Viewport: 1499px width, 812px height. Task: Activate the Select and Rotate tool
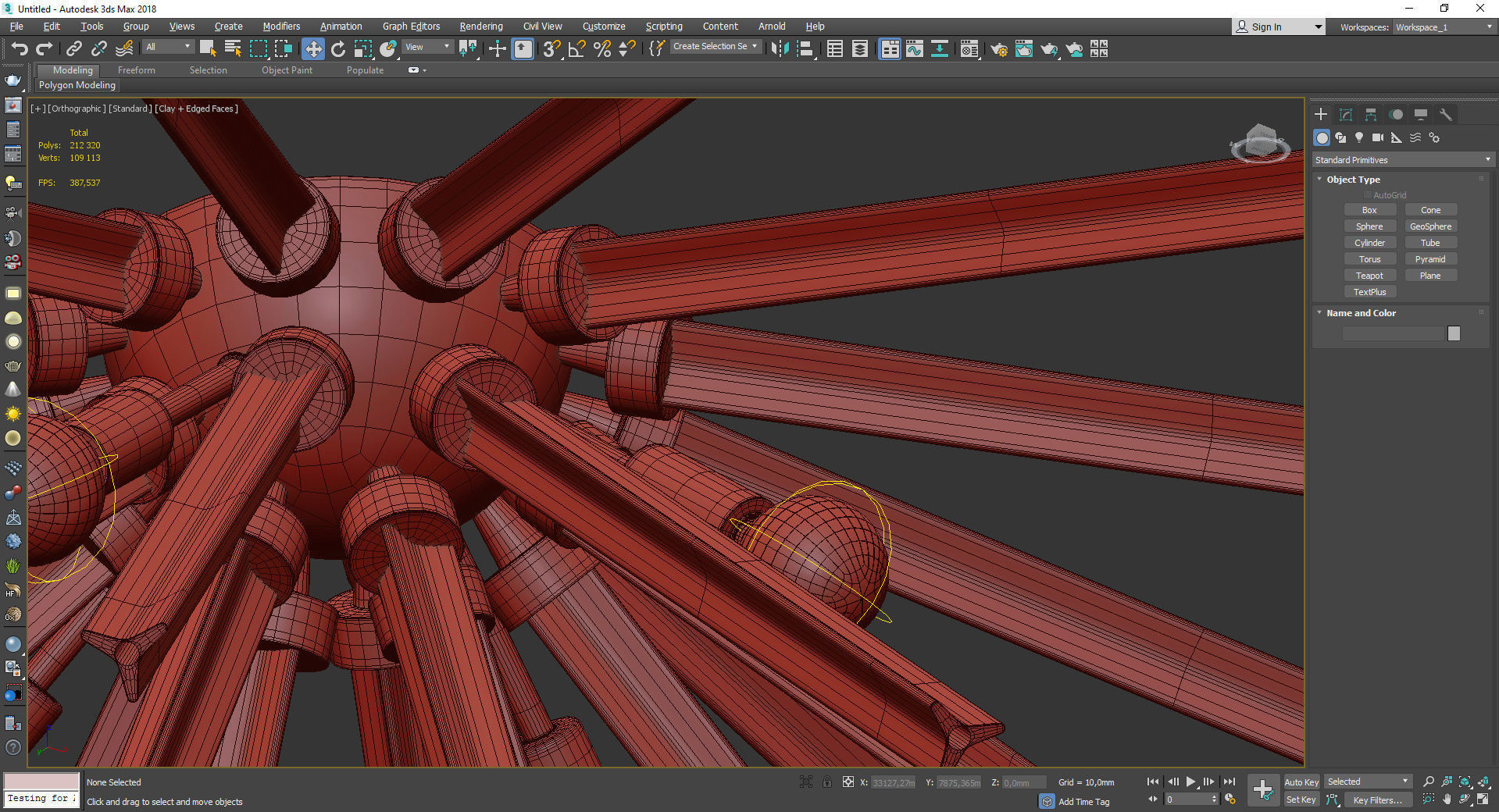(x=337, y=49)
